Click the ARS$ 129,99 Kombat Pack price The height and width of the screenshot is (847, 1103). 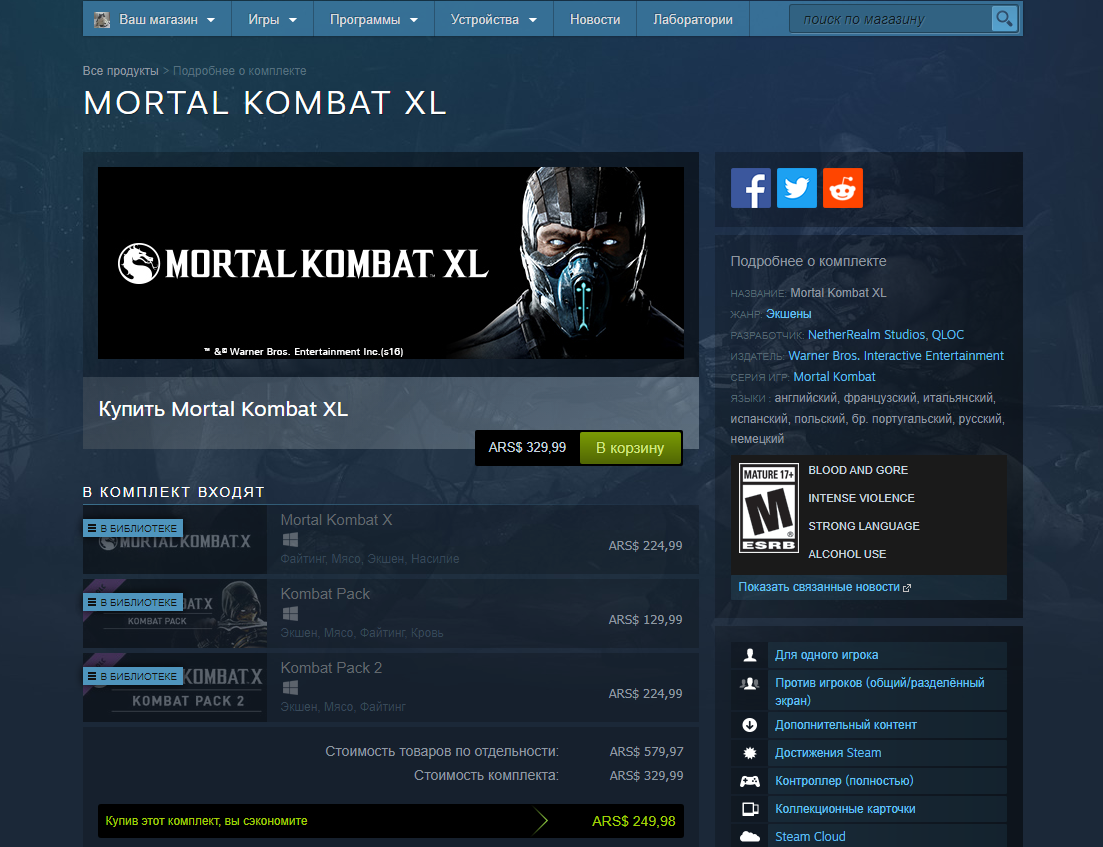click(645, 620)
